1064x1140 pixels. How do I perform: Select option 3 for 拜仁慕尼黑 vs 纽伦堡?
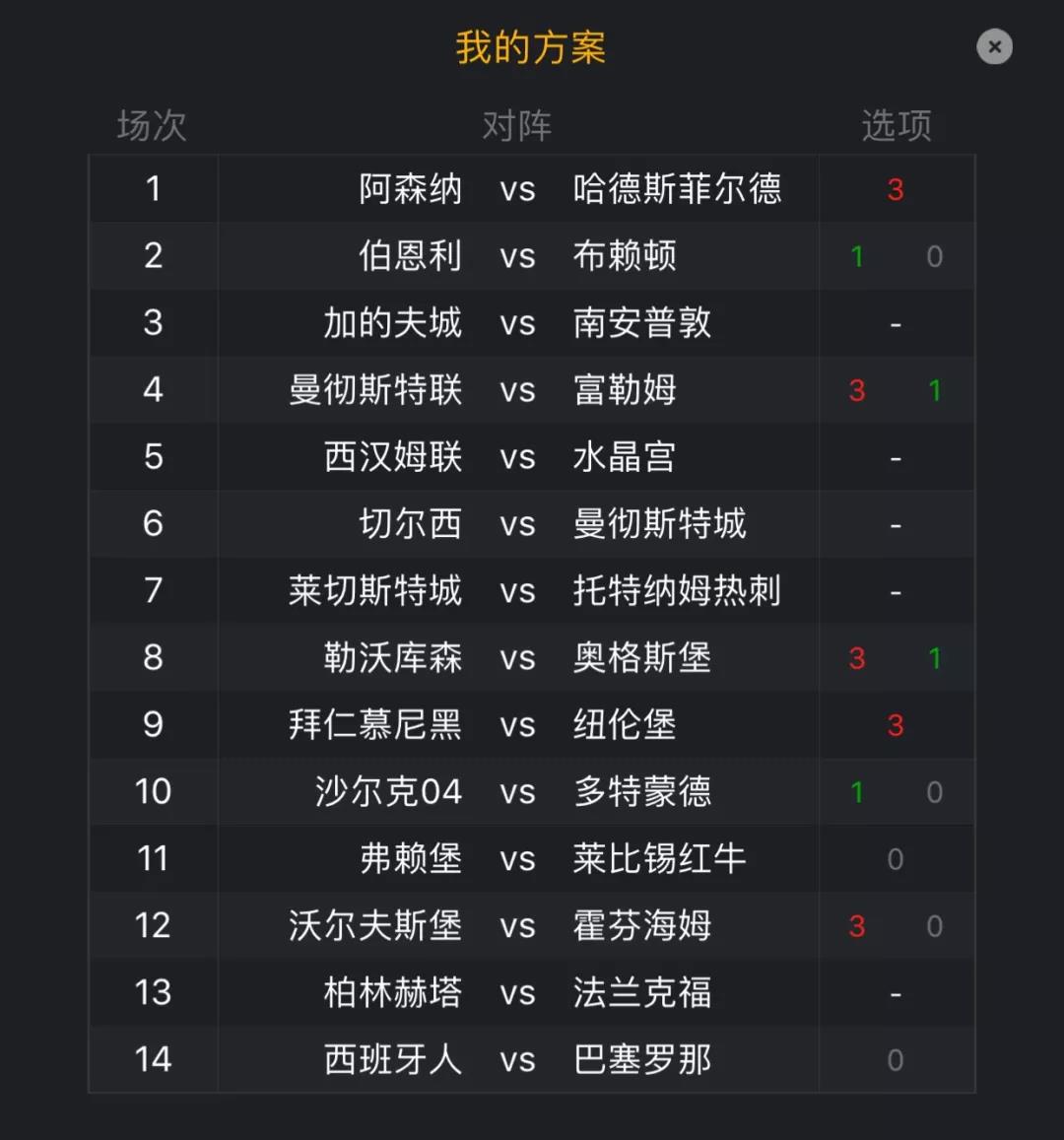point(896,725)
